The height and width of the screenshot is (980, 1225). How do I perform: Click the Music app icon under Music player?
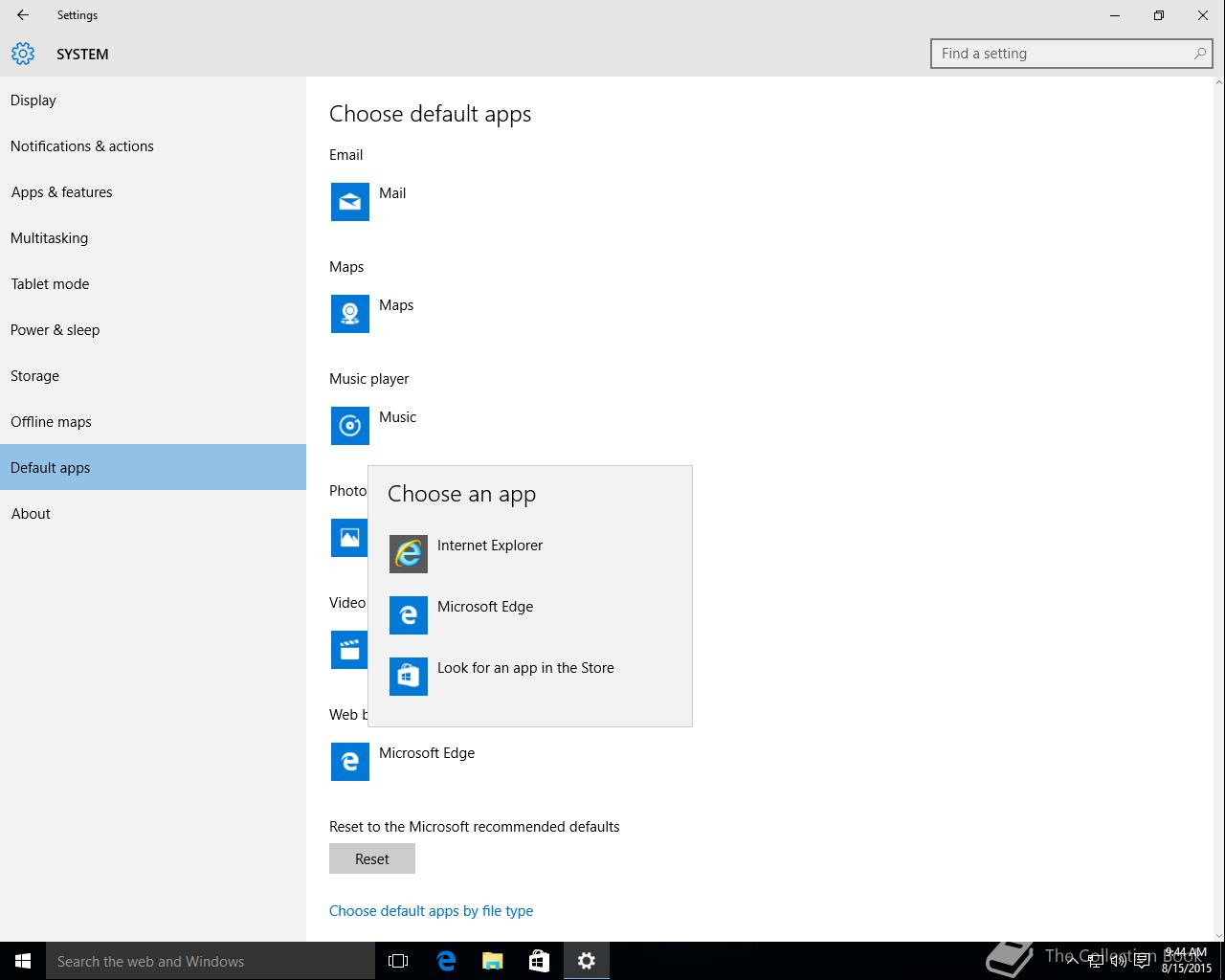click(350, 426)
